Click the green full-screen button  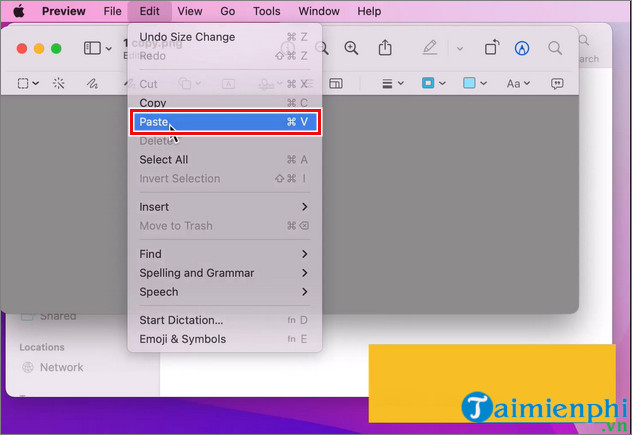56,49
